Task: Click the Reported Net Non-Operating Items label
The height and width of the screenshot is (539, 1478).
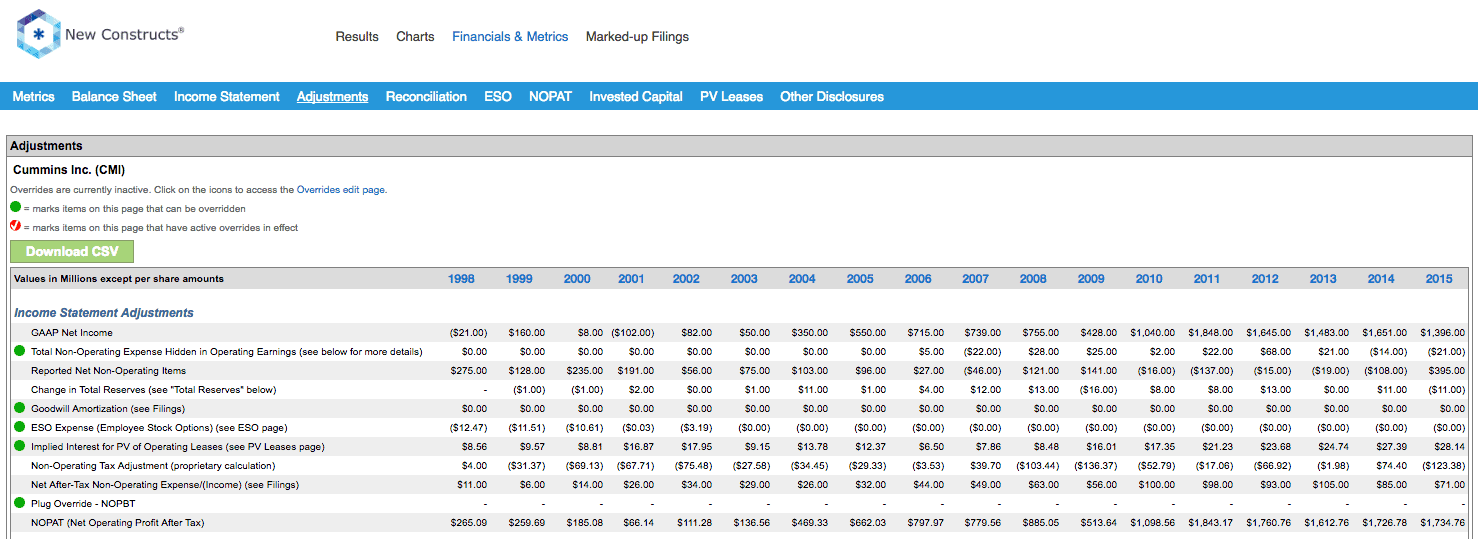Action: pos(108,370)
